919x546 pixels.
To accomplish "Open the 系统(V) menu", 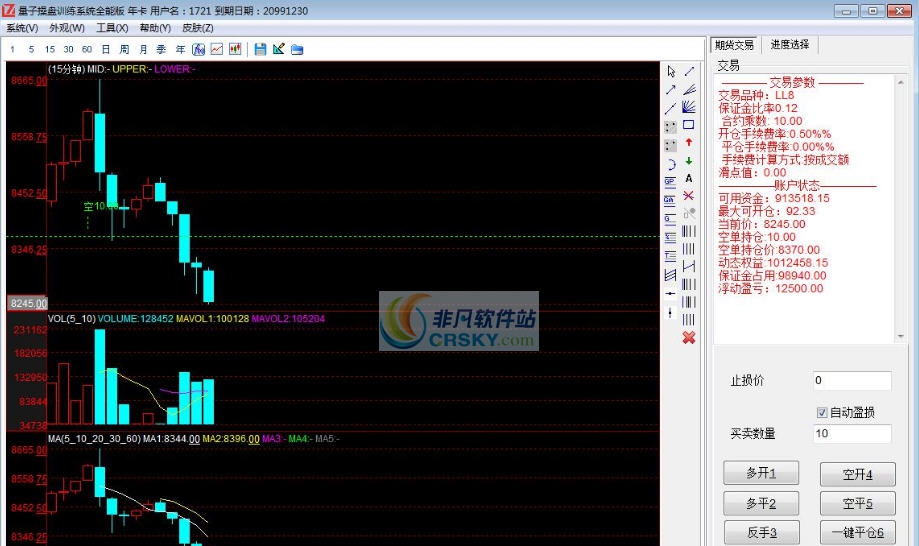I will 22,28.
